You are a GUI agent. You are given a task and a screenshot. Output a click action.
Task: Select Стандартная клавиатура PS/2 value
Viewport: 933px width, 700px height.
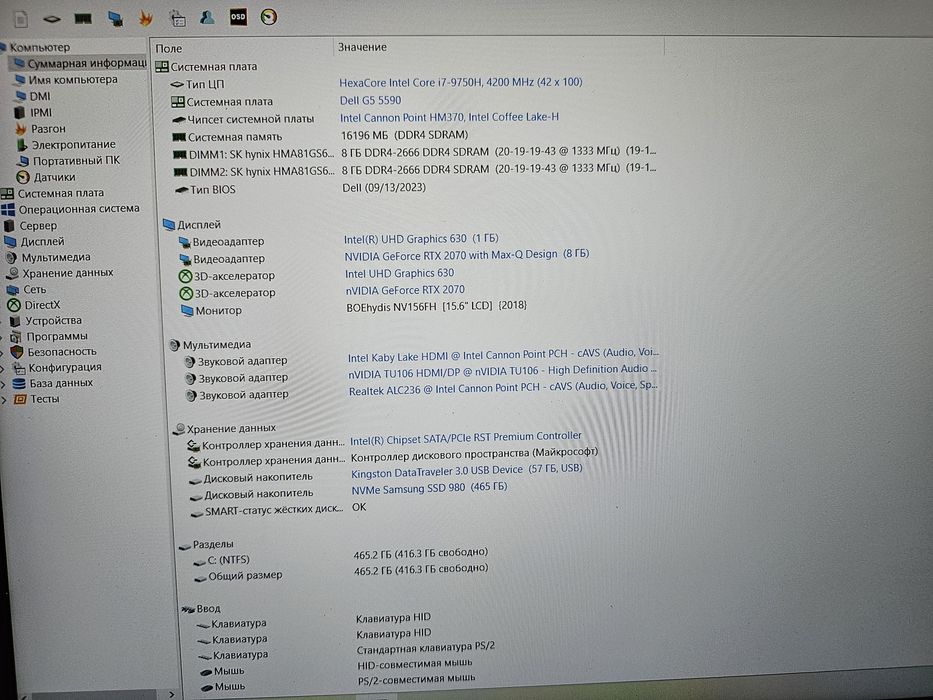point(425,648)
